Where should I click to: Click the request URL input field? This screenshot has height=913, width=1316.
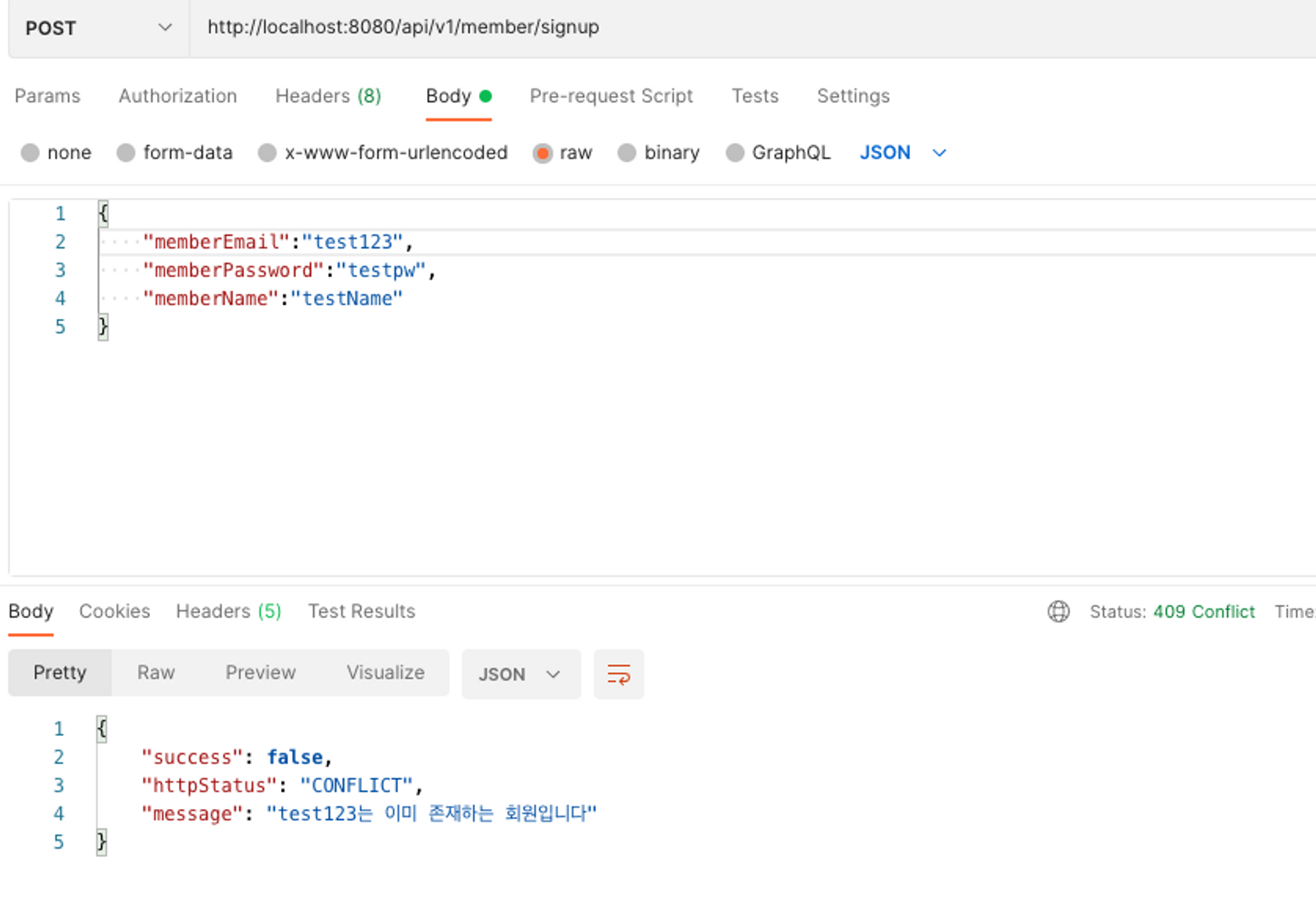[x=724, y=28]
